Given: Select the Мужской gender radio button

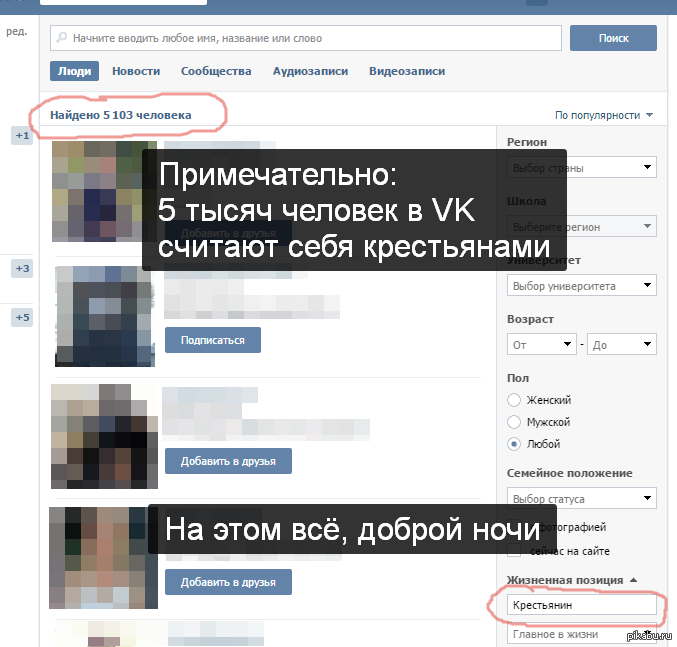Looking at the screenshot, I should point(514,422).
